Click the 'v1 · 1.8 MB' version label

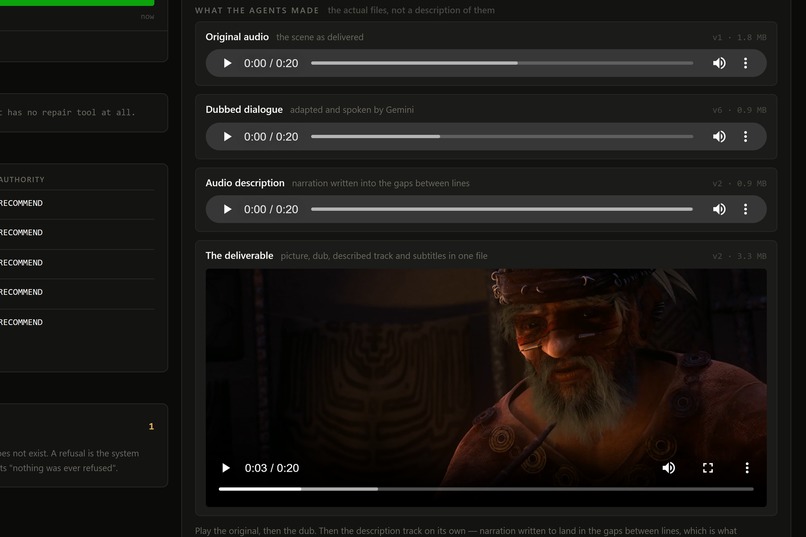tap(739, 38)
